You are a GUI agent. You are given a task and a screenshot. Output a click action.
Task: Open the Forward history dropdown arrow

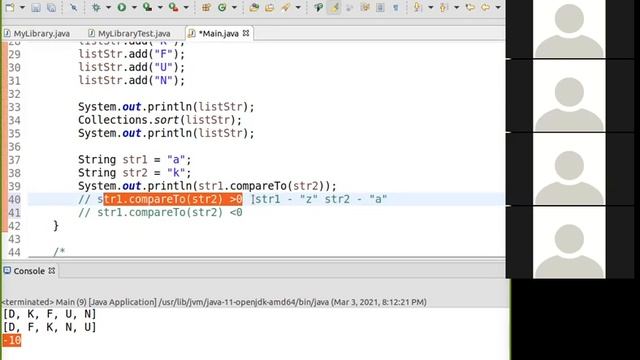tap(498, 7)
